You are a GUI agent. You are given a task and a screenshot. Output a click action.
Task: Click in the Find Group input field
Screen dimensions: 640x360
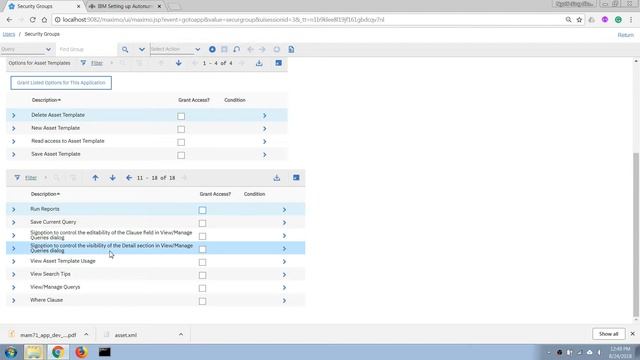(86, 49)
